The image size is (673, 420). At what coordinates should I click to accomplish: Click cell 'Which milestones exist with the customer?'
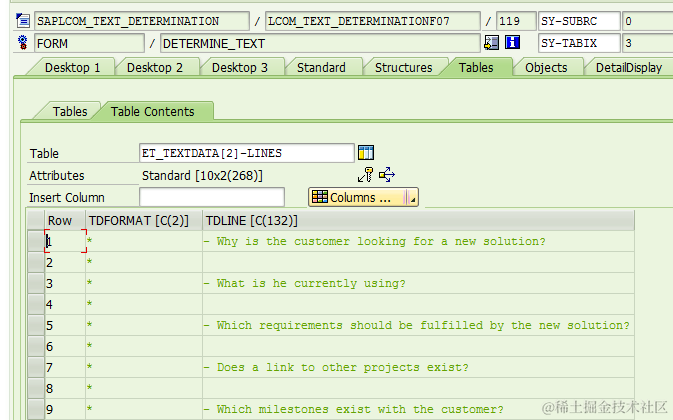click(x=418, y=409)
